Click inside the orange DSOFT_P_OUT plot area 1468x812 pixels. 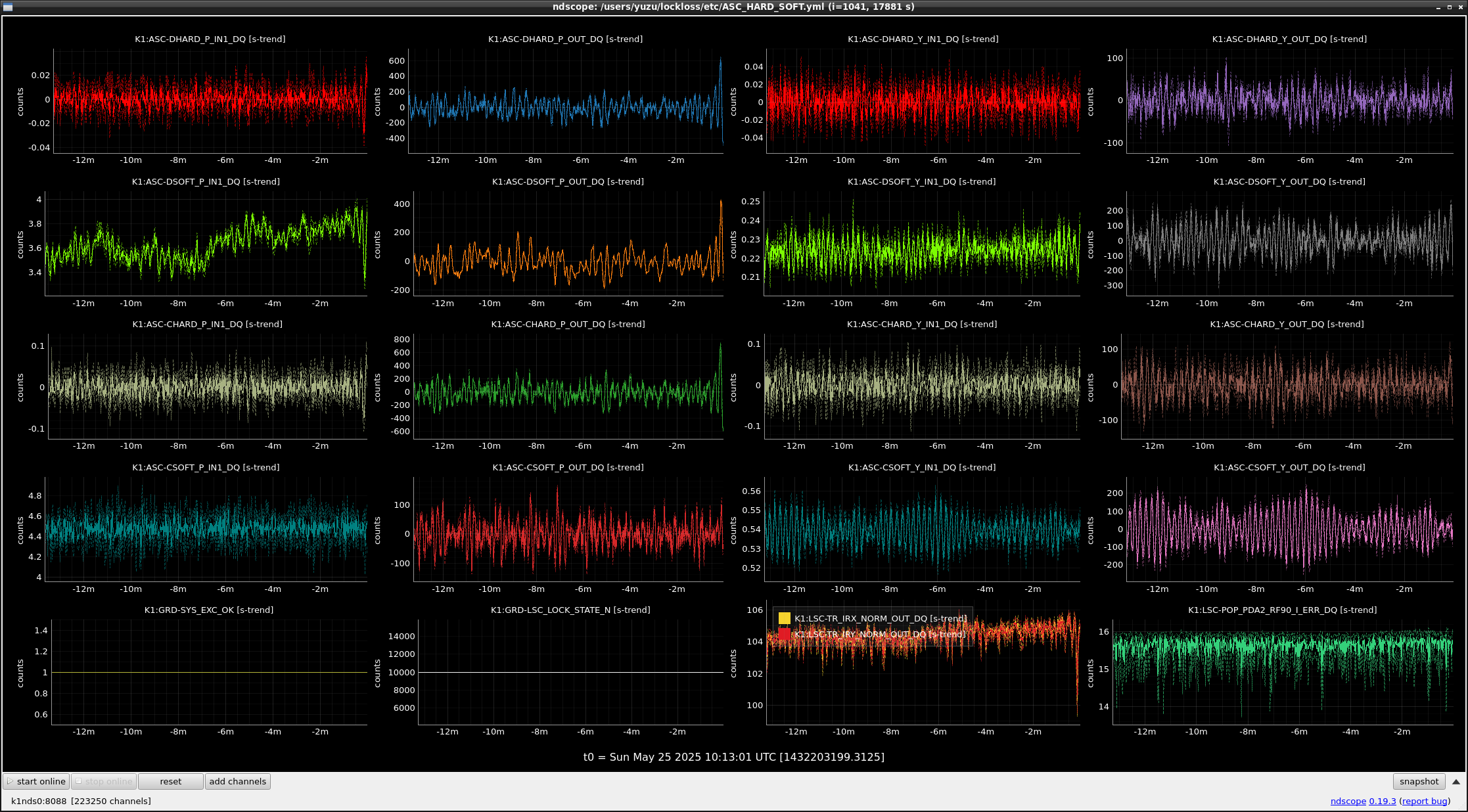[568, 243]
